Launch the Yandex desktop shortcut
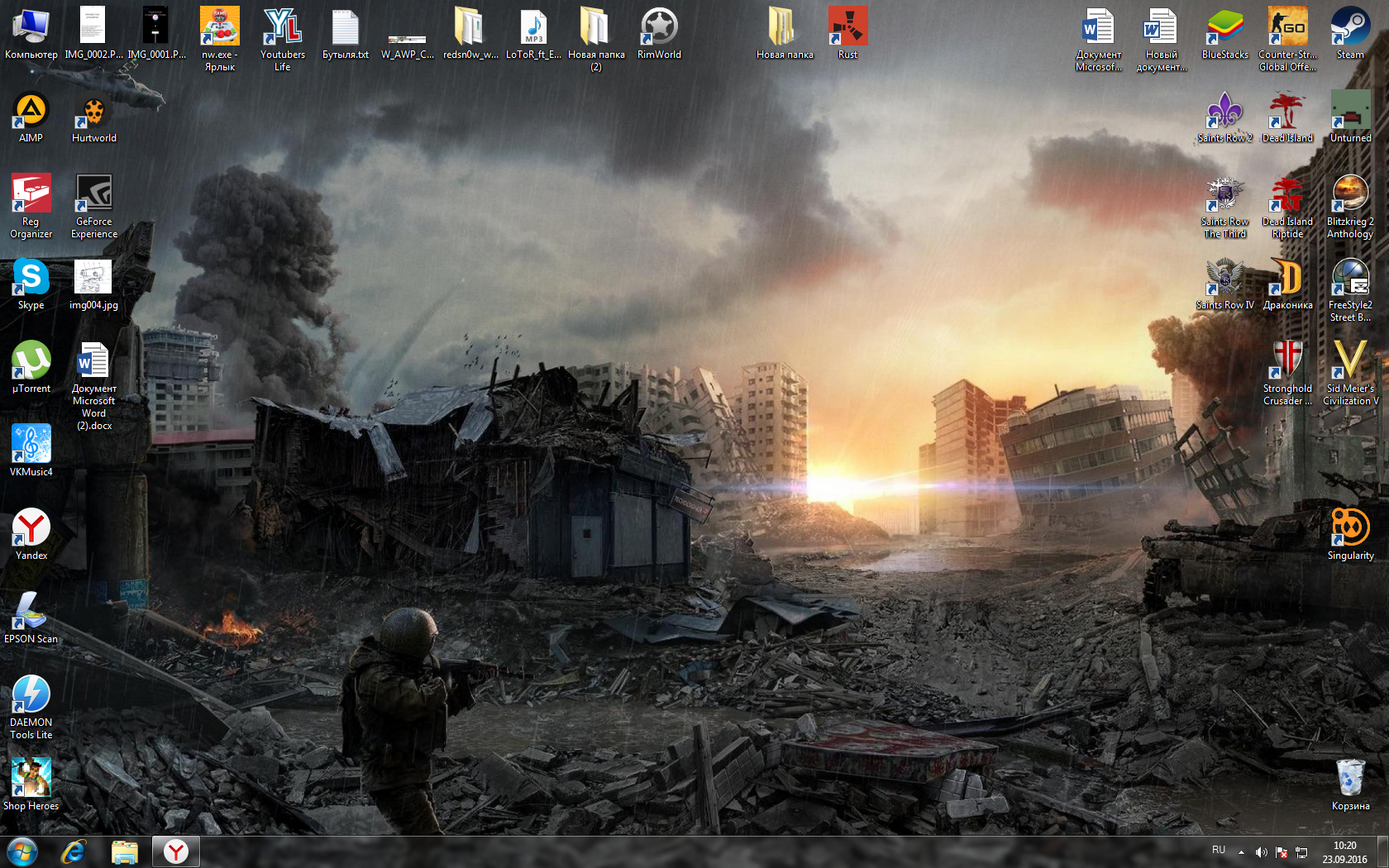 pos(31,535)
